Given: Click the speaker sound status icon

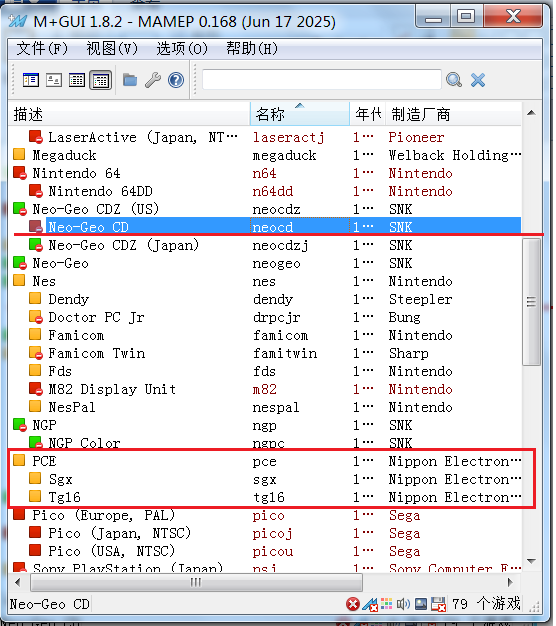Looking at the screenshot, I should click(403, 604).
